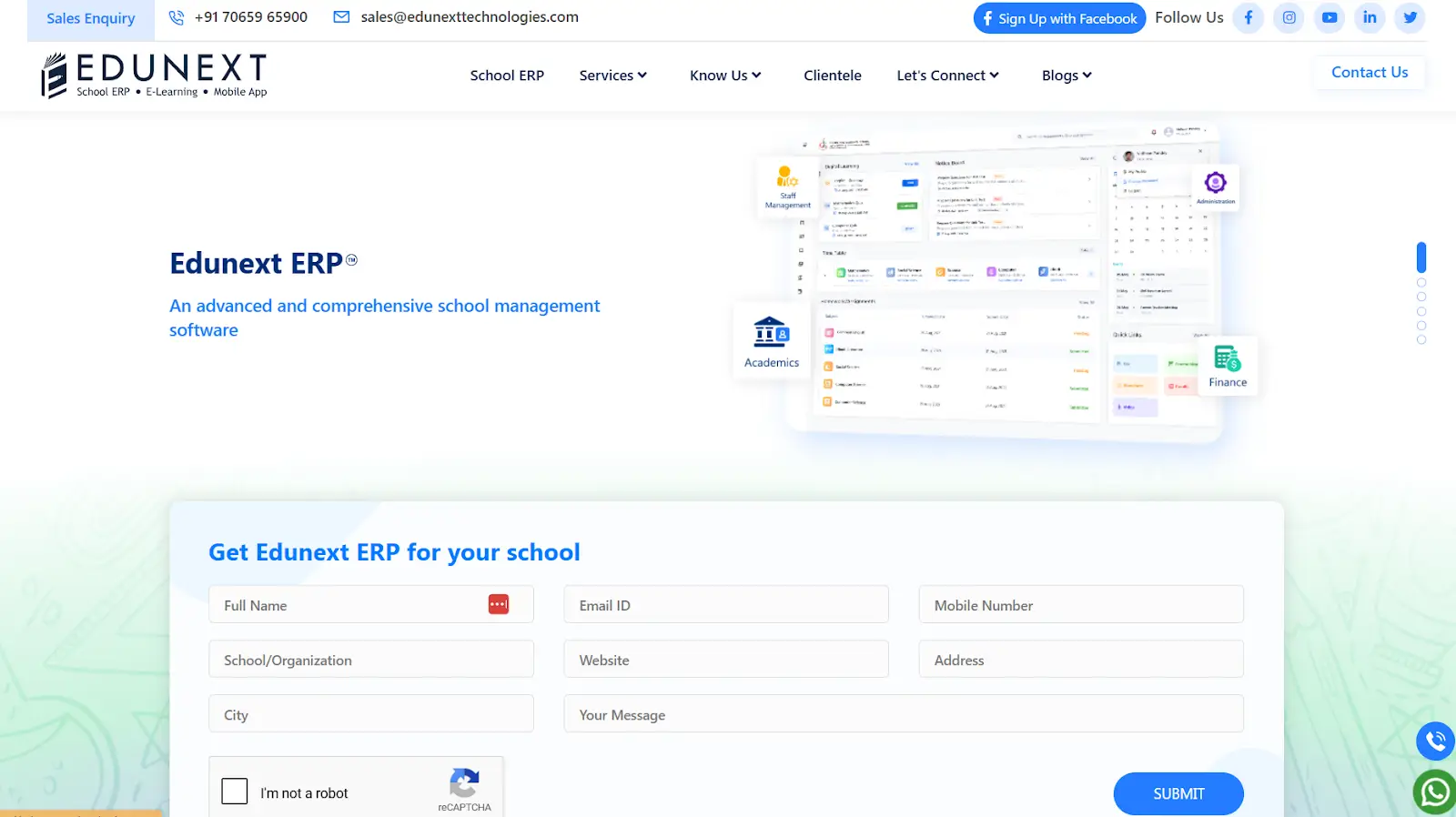Click Get Edunext ERP for your school heading
Screen dimensions: 1456x817
pyautogui.click(x=394, y=552)
